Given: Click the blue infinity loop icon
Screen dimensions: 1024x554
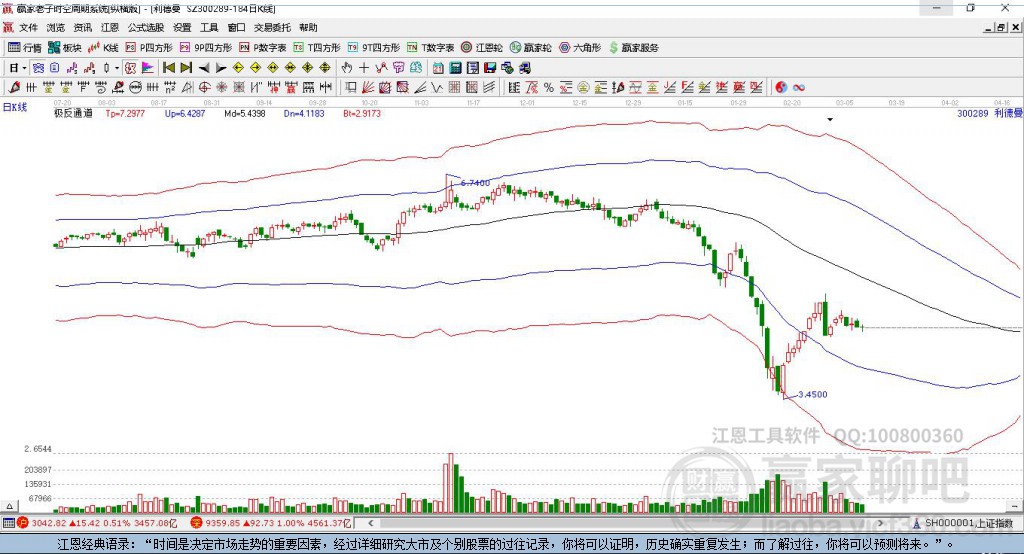Looking at the screenshot, I should (x=799, y=87).
